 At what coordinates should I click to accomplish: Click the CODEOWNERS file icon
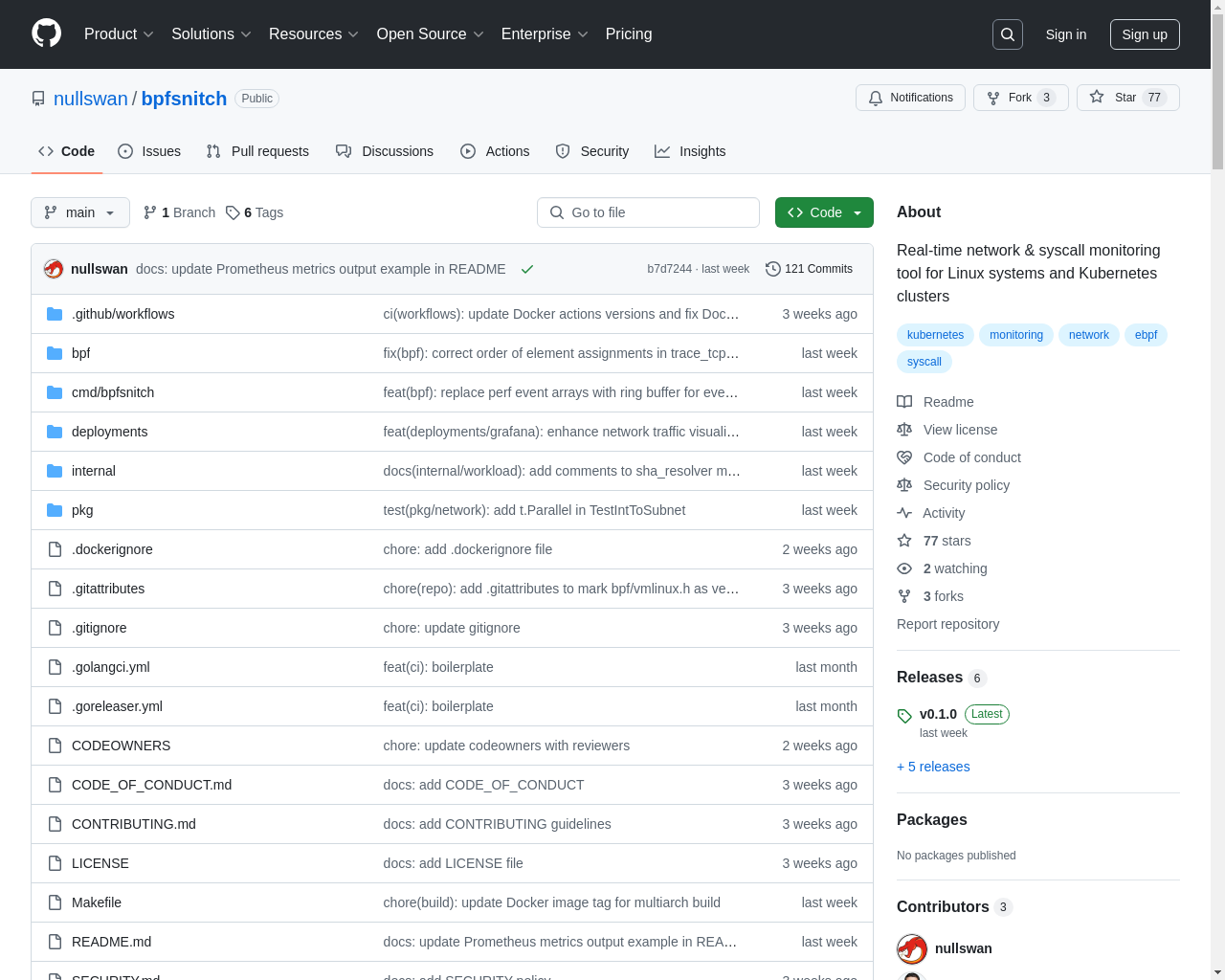(x=55, y=746)
